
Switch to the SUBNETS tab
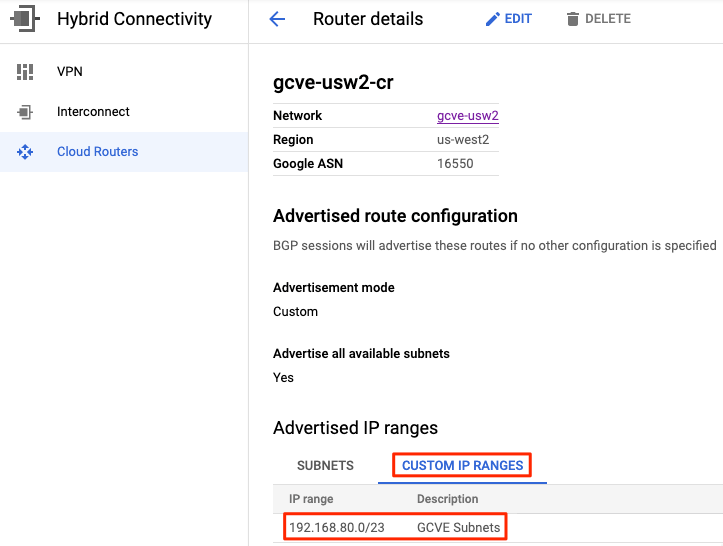(x=325, y=465)
